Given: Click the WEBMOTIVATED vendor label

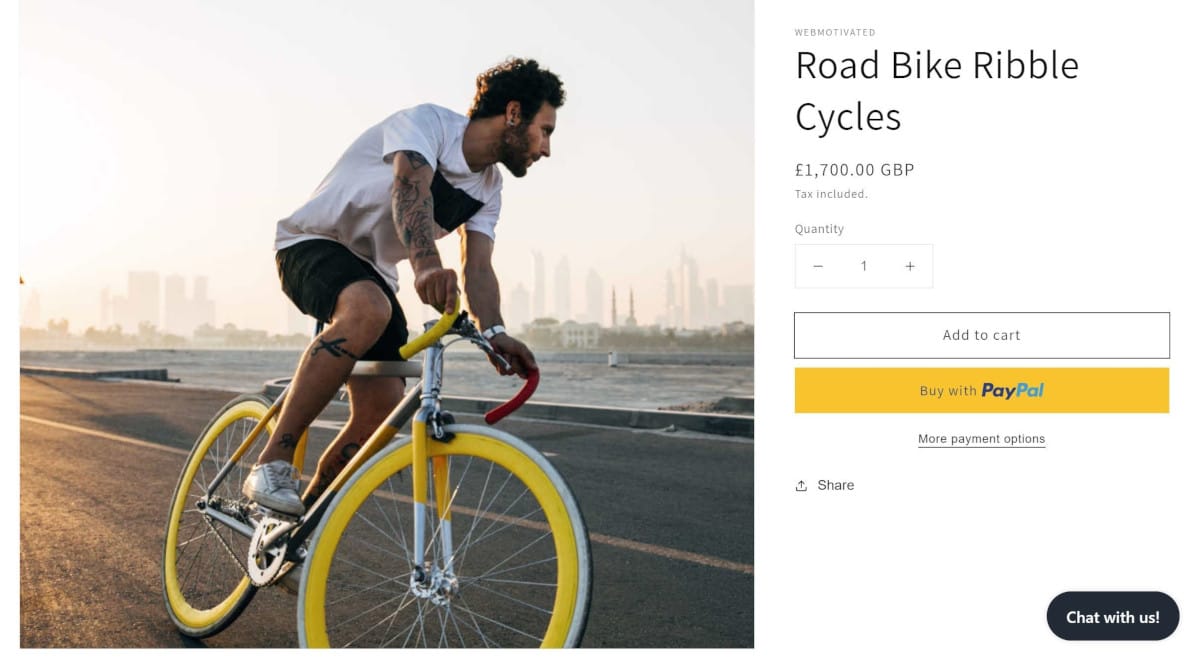Looking at the screenshot, I should 835,33.
